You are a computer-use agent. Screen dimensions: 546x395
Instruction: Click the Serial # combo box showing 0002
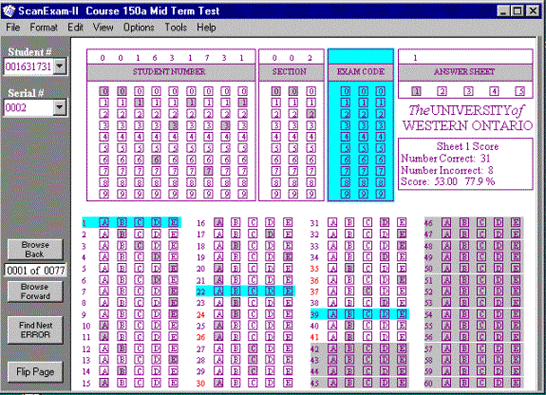[x=35, y=107]
